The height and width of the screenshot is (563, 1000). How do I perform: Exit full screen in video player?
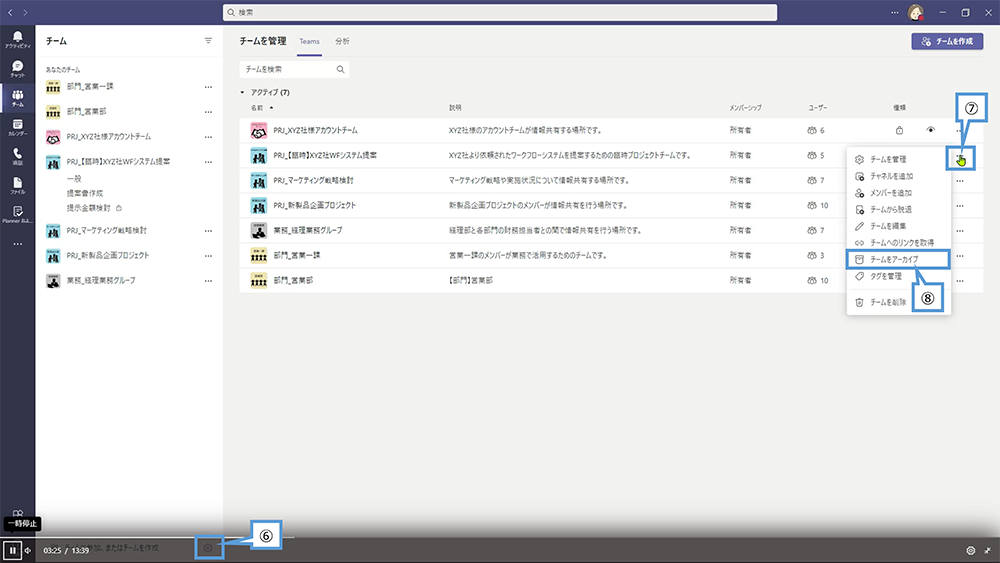[987, 550]
